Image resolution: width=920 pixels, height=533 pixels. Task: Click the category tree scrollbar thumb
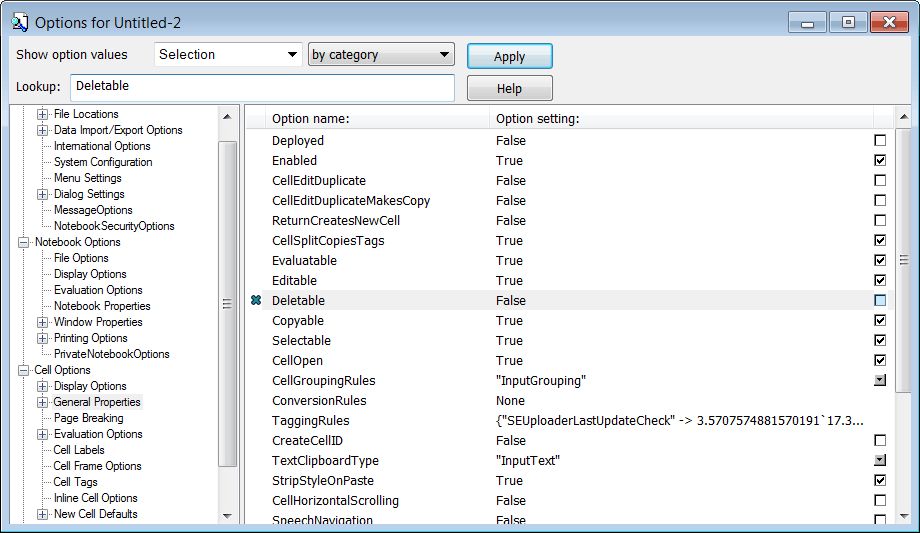pos(228,303)
